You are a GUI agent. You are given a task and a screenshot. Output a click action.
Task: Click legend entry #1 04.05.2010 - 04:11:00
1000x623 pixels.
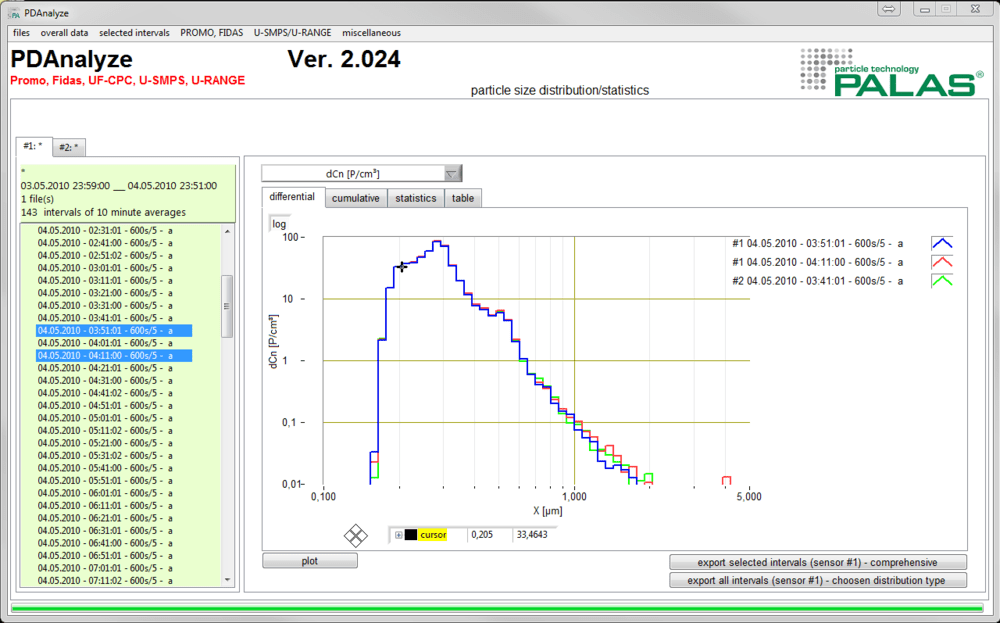pyautogui.click(x=818, y=262)
